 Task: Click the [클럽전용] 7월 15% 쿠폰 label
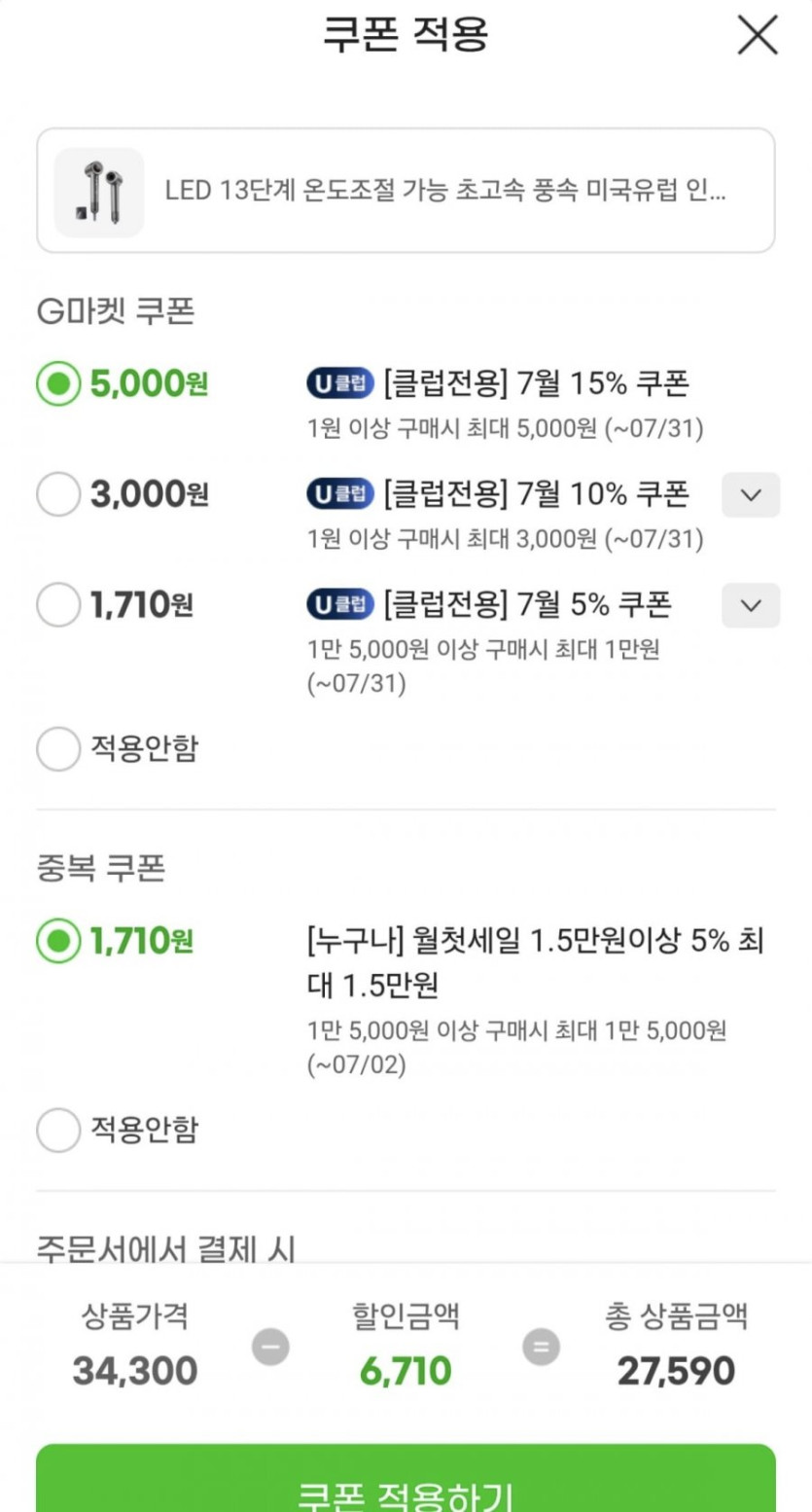[536, 385]
